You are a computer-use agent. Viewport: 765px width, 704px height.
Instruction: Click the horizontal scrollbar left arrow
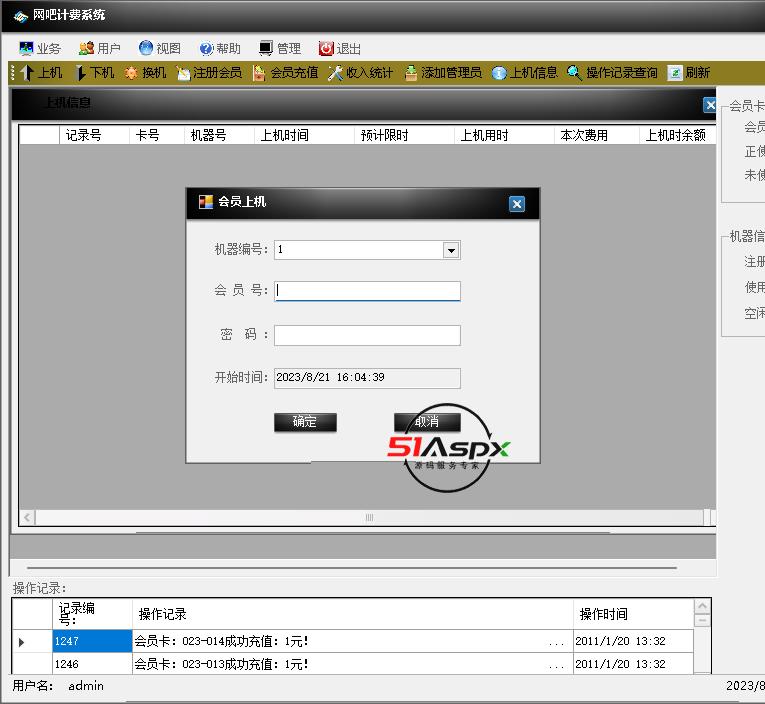[x=27, y=518]
